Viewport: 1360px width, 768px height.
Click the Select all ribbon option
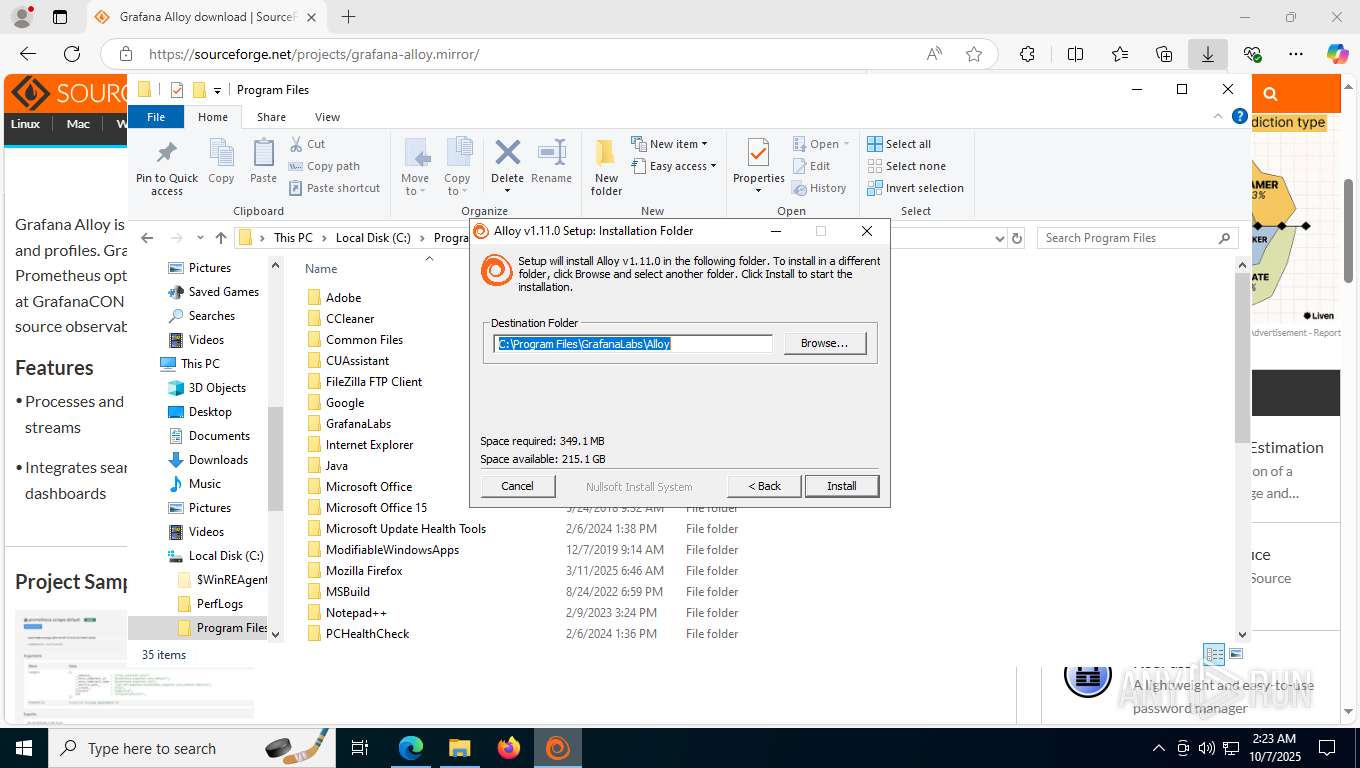tap(899, 144)
